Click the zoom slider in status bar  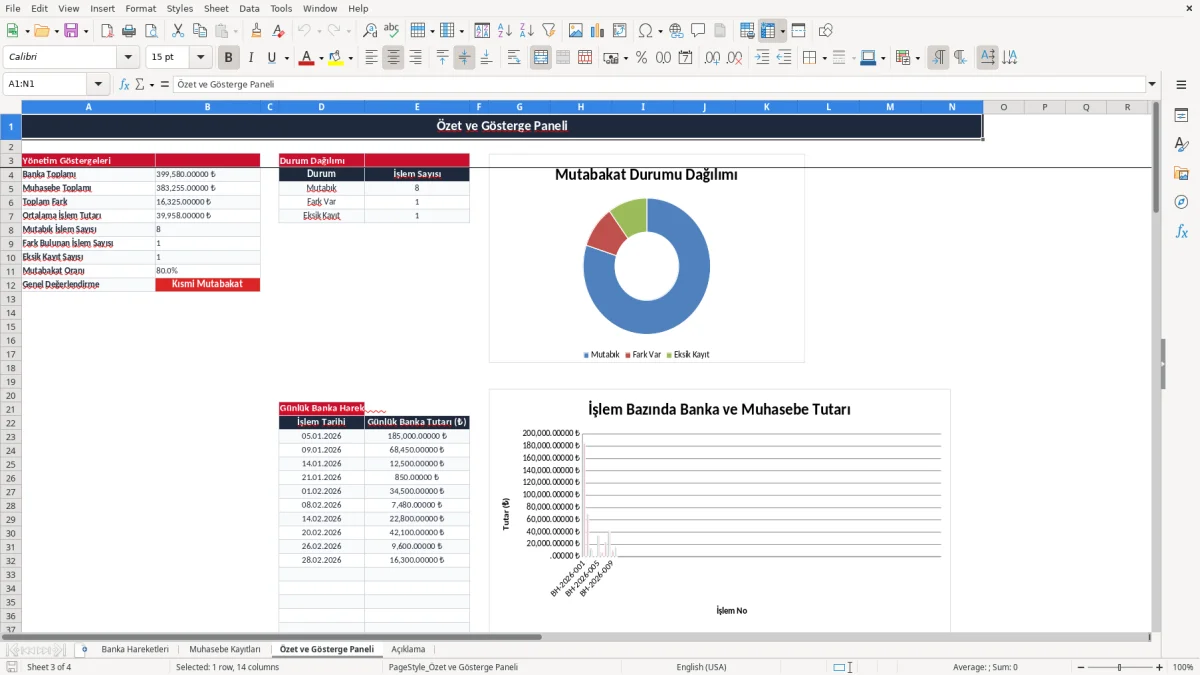pos(1119,667)
